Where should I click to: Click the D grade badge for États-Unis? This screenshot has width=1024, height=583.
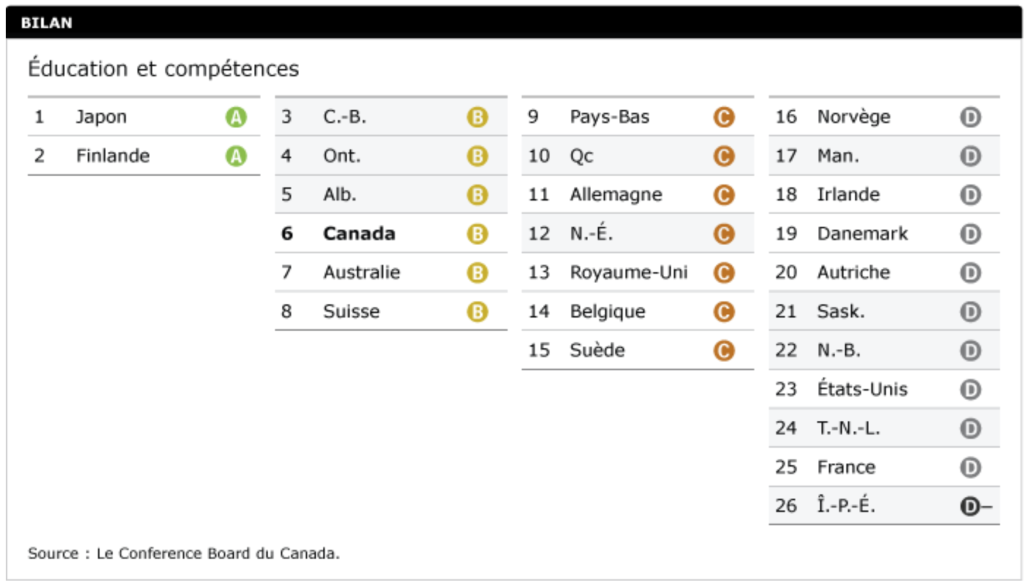tap(969, 389)
